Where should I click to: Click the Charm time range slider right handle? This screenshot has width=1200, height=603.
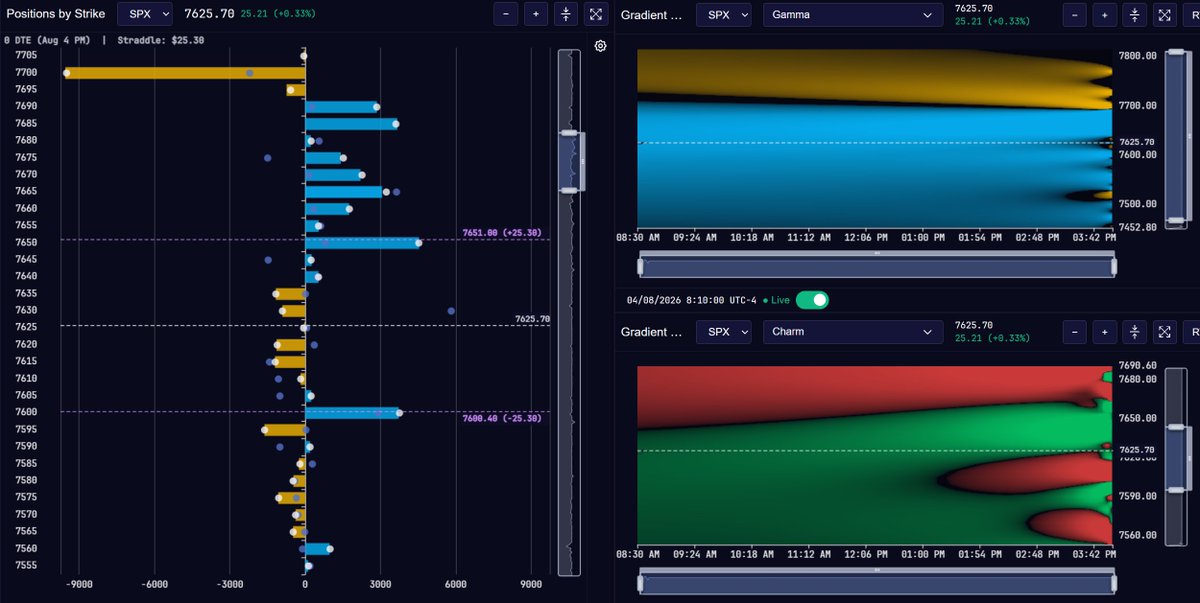coord(1112,583)
